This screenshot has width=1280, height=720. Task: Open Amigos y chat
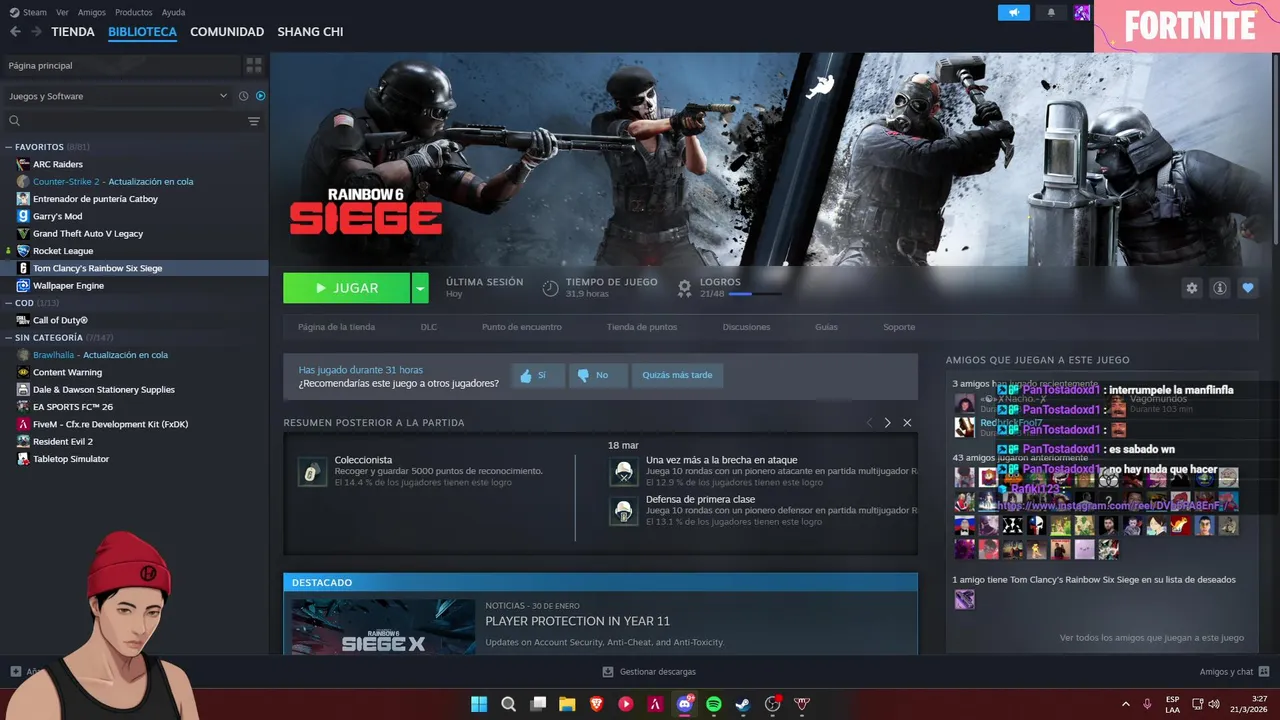[x=1234, y=672]
